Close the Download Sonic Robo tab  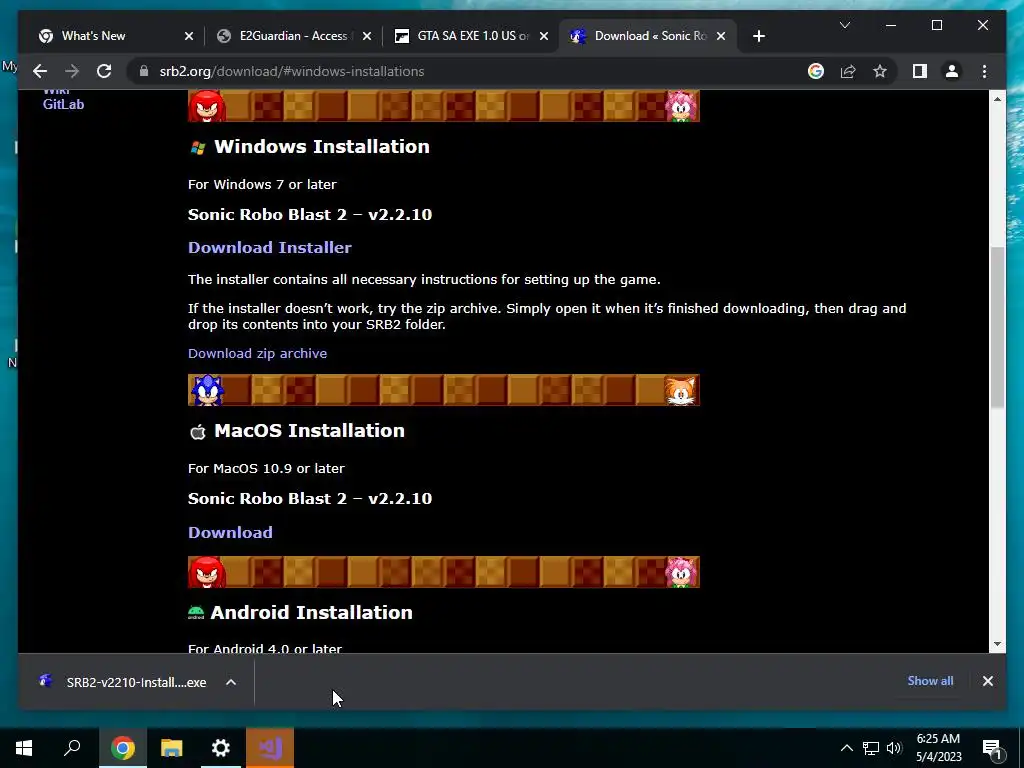pos(720,36)
